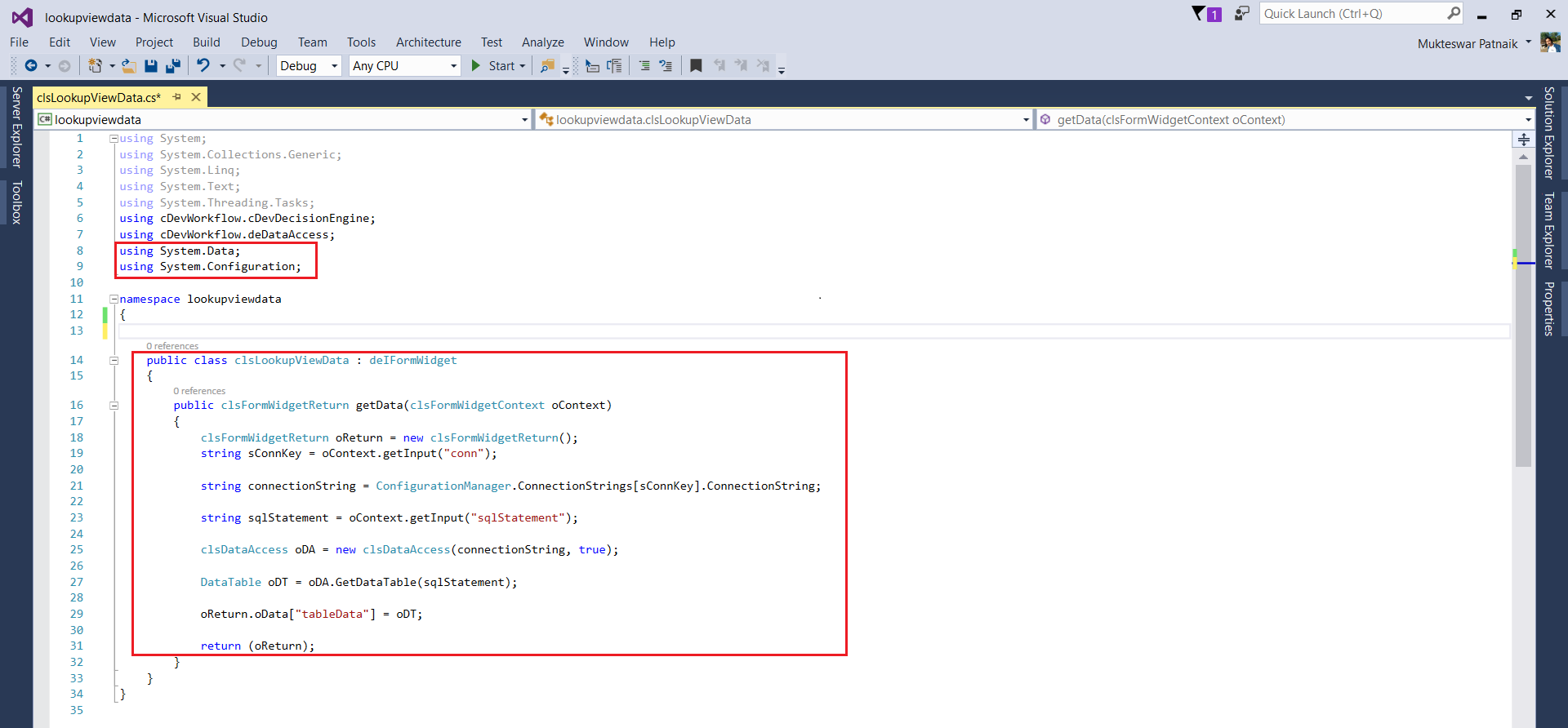
Task: Open the getData member dropdown
Action: pos(1285,120)
